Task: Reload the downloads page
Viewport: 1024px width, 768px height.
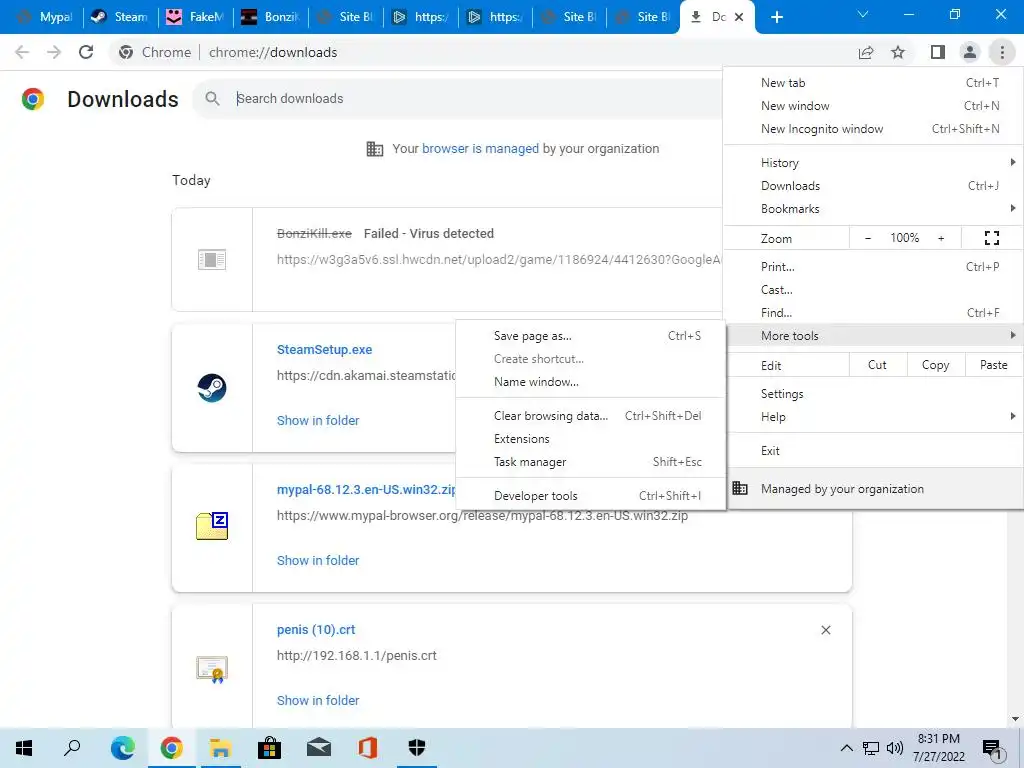Action: [86, 52]
